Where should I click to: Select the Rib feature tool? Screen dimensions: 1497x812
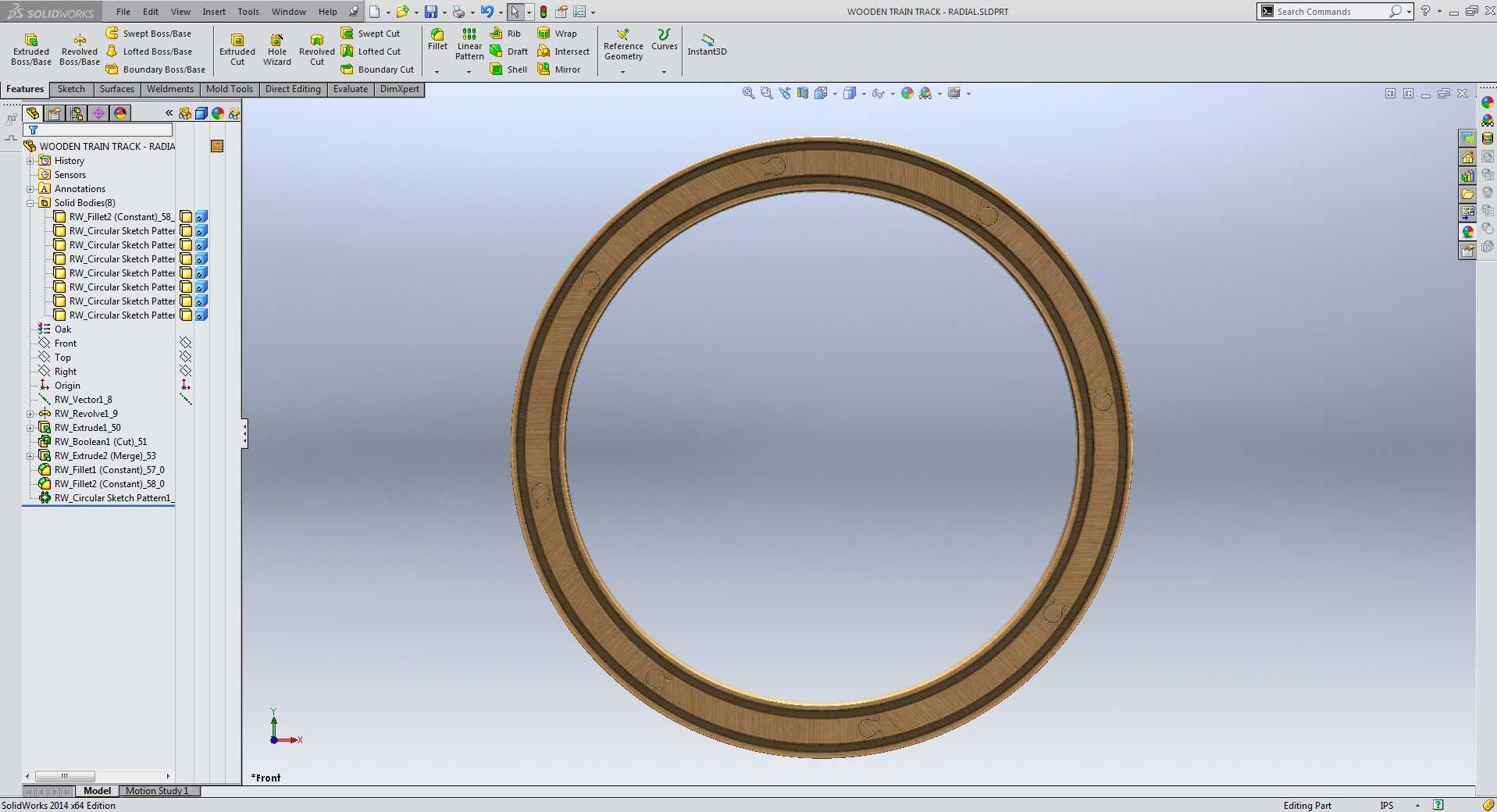click(505, 34)
